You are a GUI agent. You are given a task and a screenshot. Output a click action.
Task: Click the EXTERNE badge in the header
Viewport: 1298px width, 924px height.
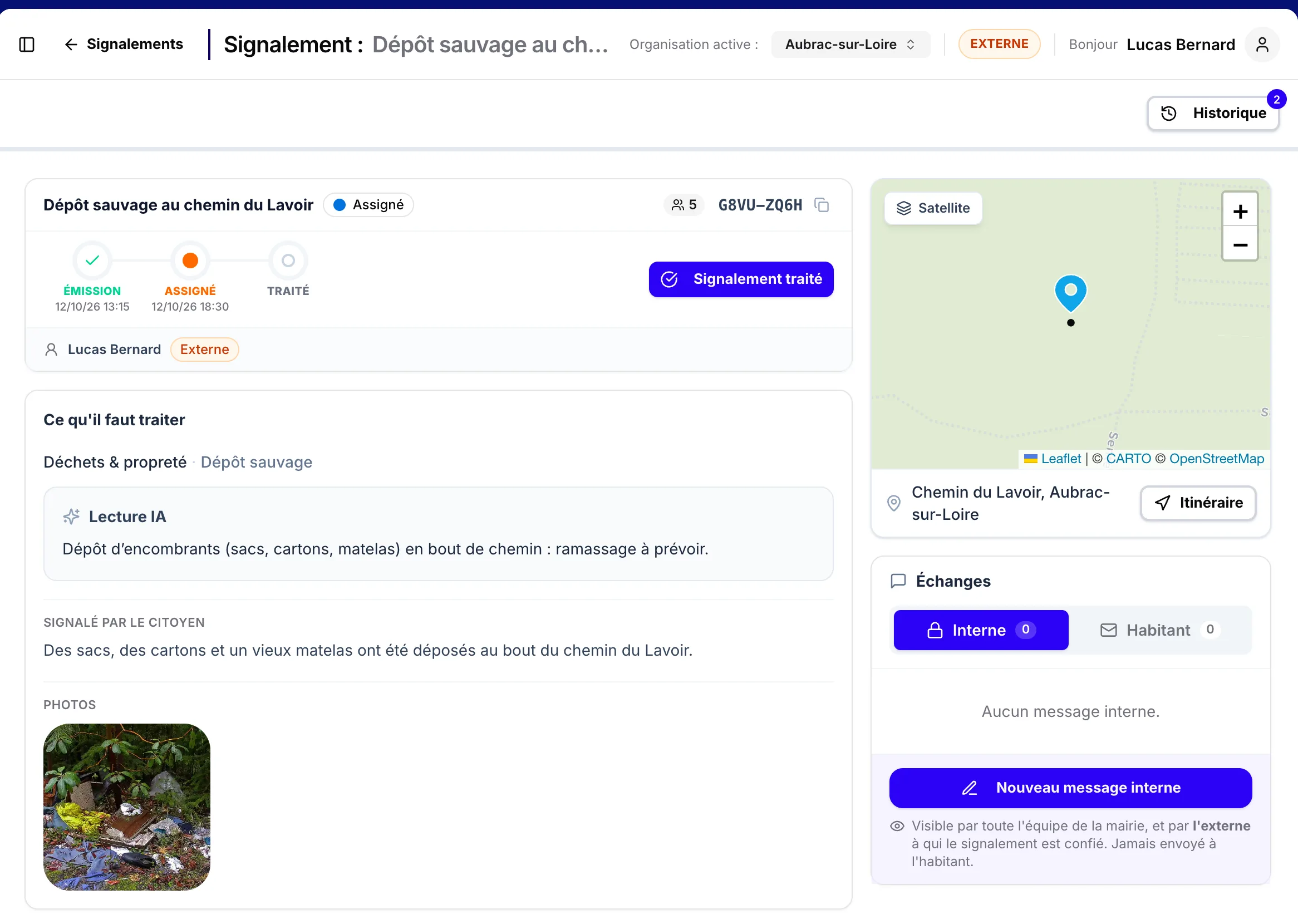tap(999, 44)
